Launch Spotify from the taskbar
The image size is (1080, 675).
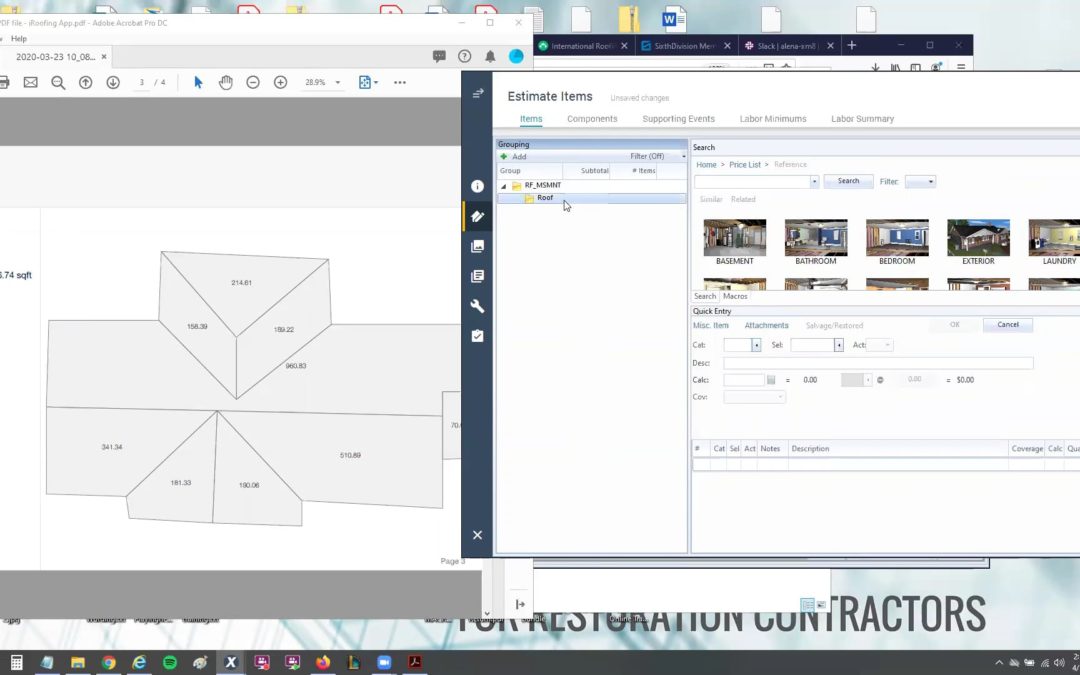point(169,662)
